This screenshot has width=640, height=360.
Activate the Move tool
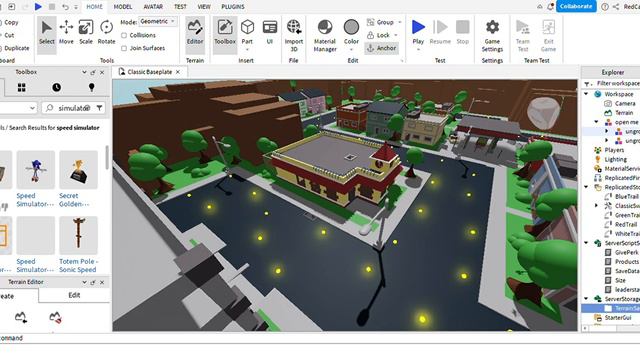(66, 33)
